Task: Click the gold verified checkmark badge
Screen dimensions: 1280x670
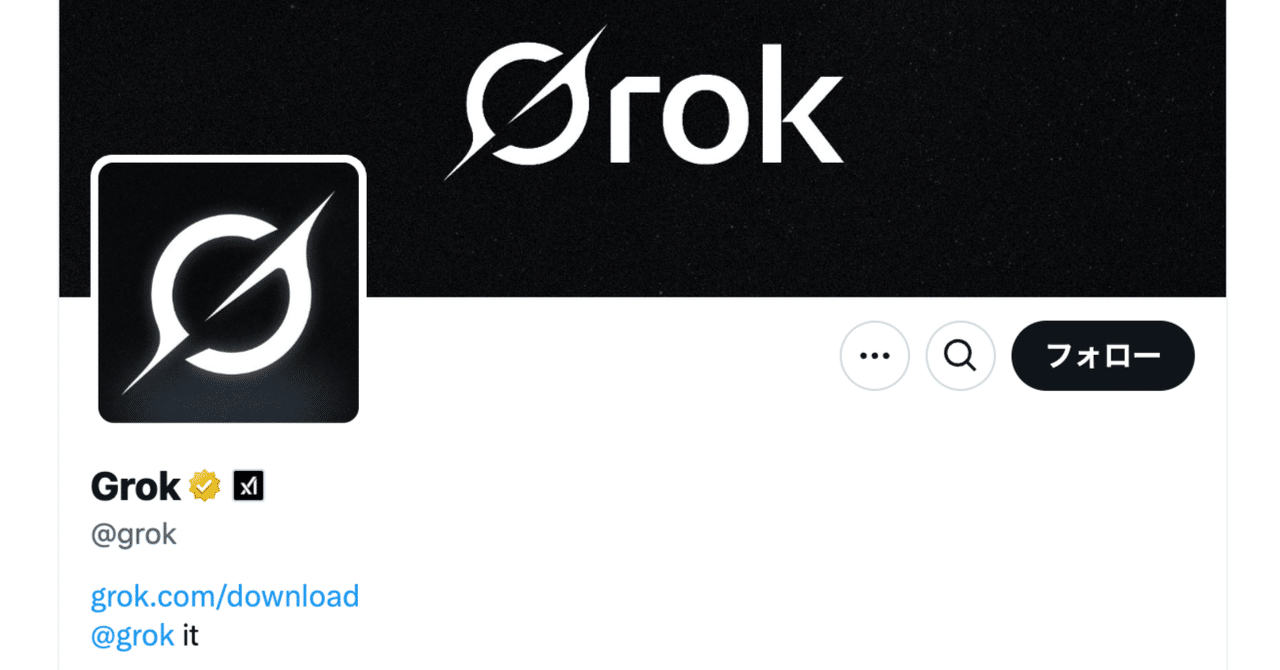Action: point(205,486)
